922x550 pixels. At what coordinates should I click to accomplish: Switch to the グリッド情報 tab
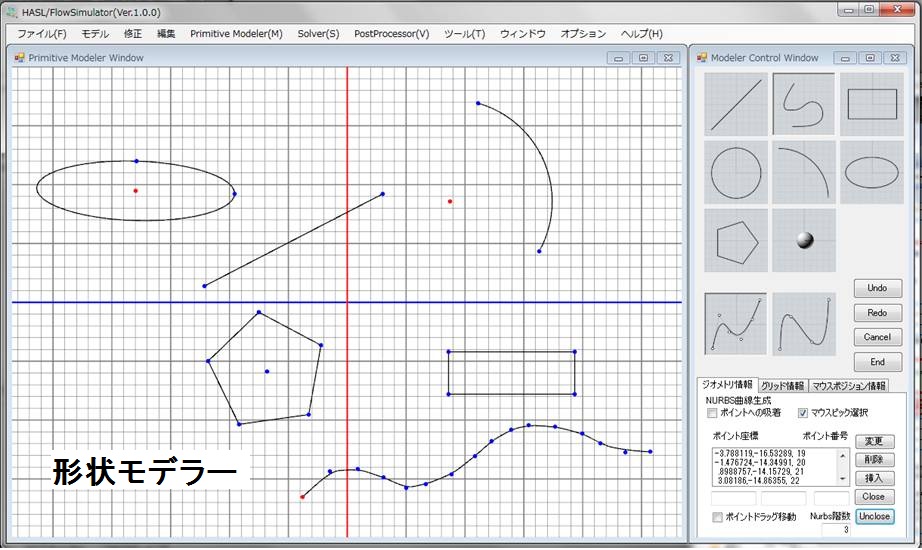coord(782,386)
